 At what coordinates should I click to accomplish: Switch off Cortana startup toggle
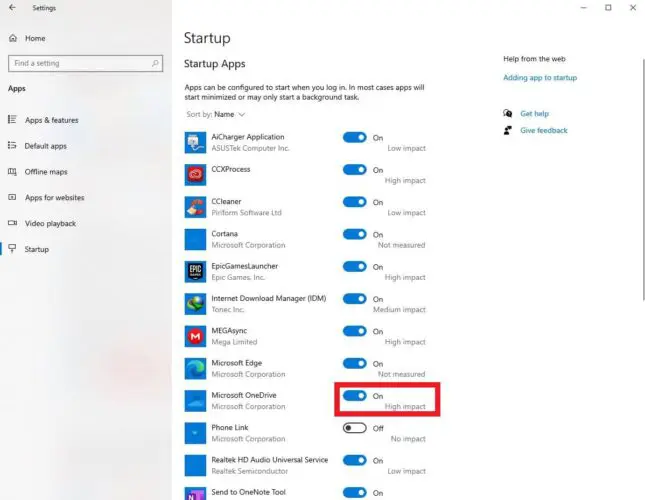355,234
